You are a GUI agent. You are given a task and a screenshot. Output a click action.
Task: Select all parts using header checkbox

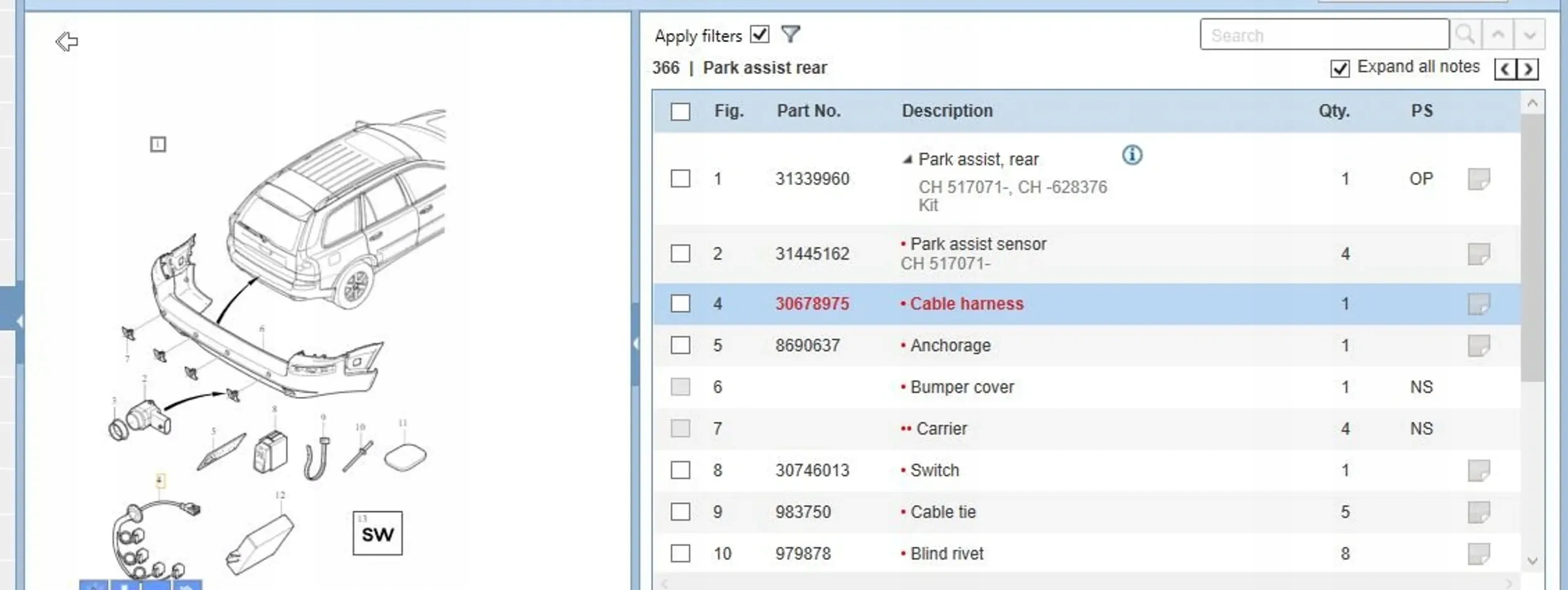(x=681, y=112)
